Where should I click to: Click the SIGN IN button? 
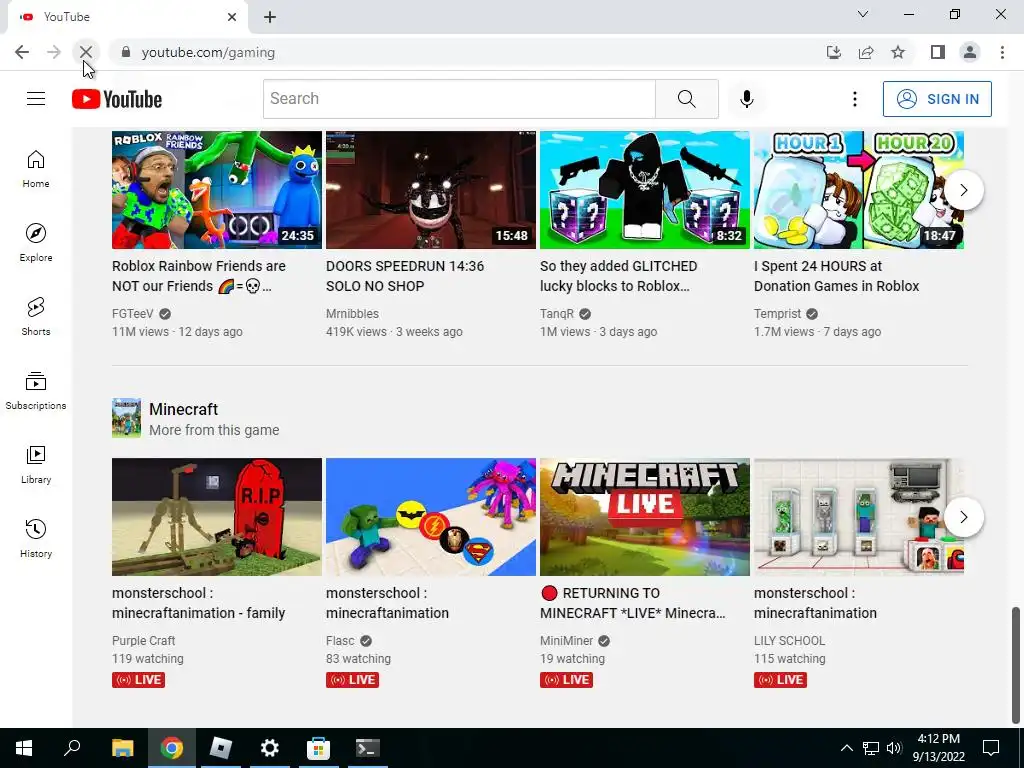point(936,99)
